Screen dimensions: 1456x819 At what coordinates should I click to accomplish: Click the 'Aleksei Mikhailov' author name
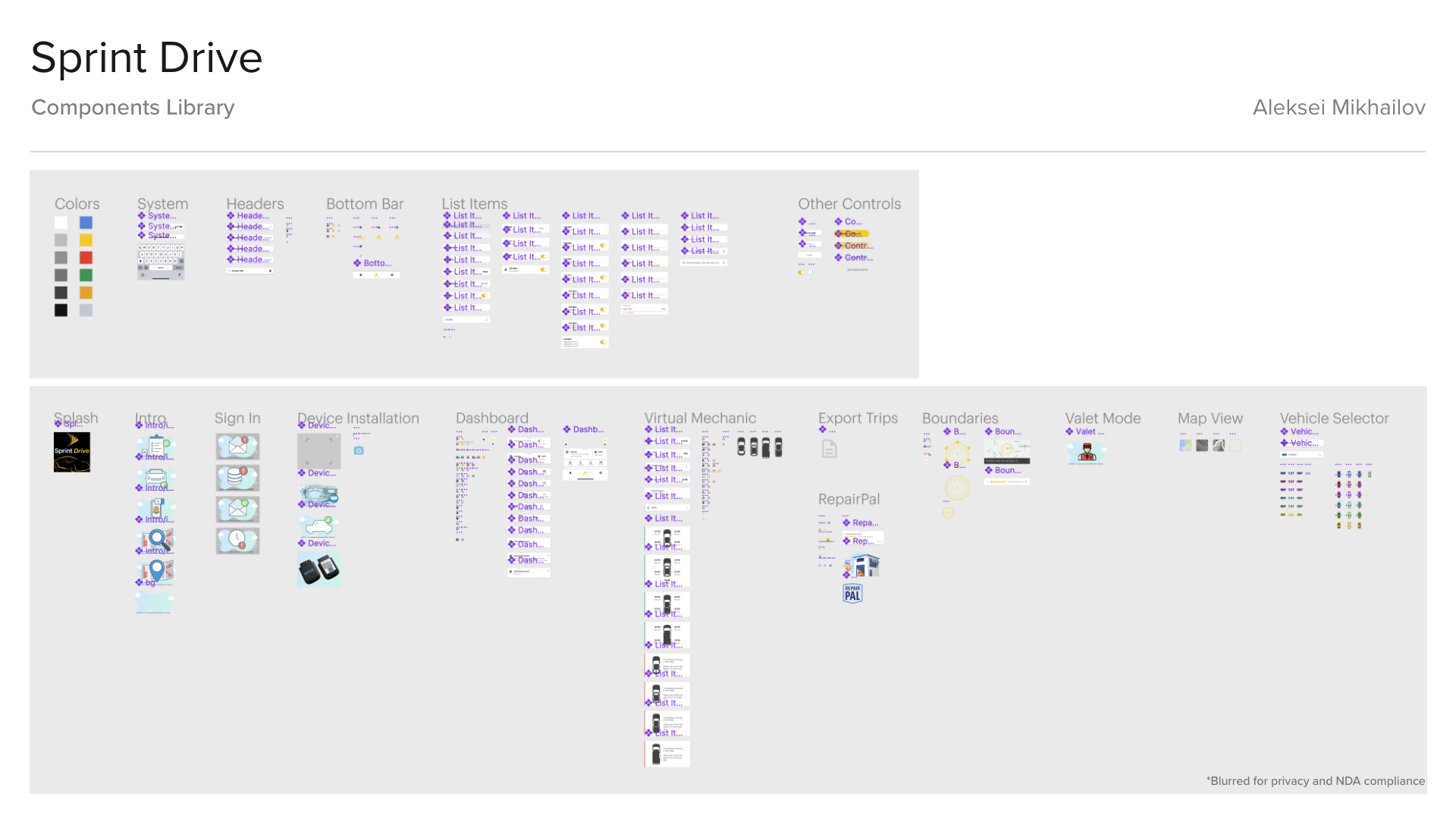click(x=1339, y=108)
